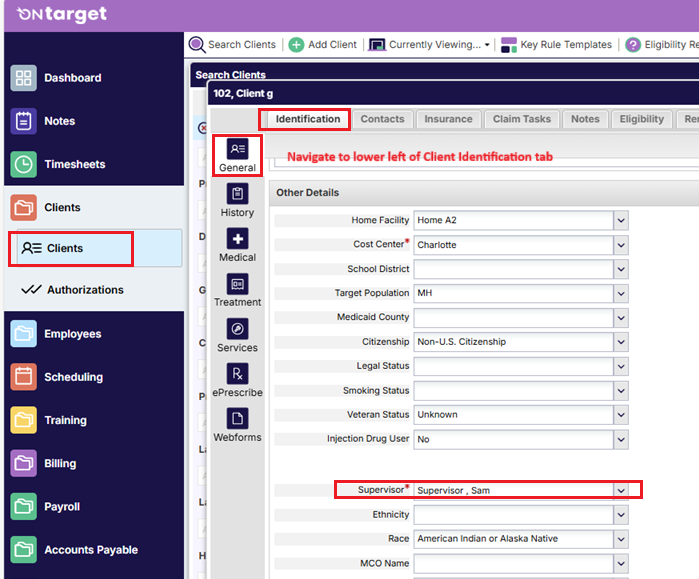Screen dimensions: 699x579
Task: Click the Key Rule Templates icon
Action: (509, 45)
